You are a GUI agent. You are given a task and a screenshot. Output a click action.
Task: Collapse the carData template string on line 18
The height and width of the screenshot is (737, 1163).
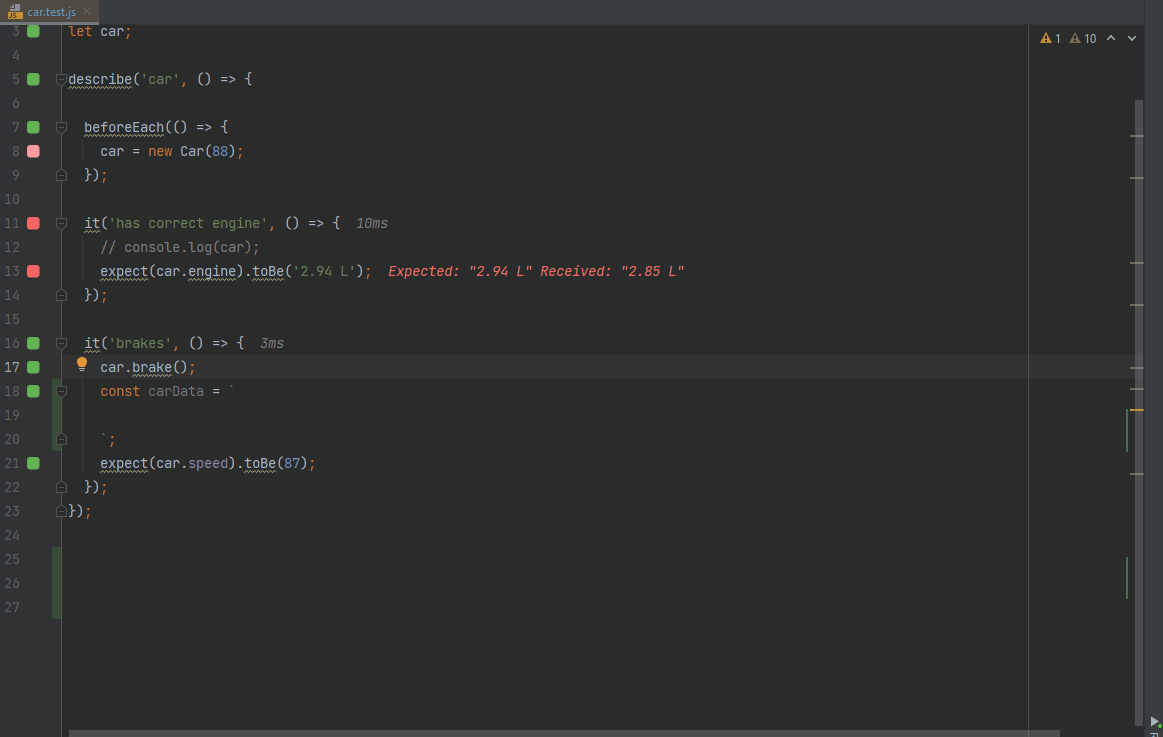point(61,391)
